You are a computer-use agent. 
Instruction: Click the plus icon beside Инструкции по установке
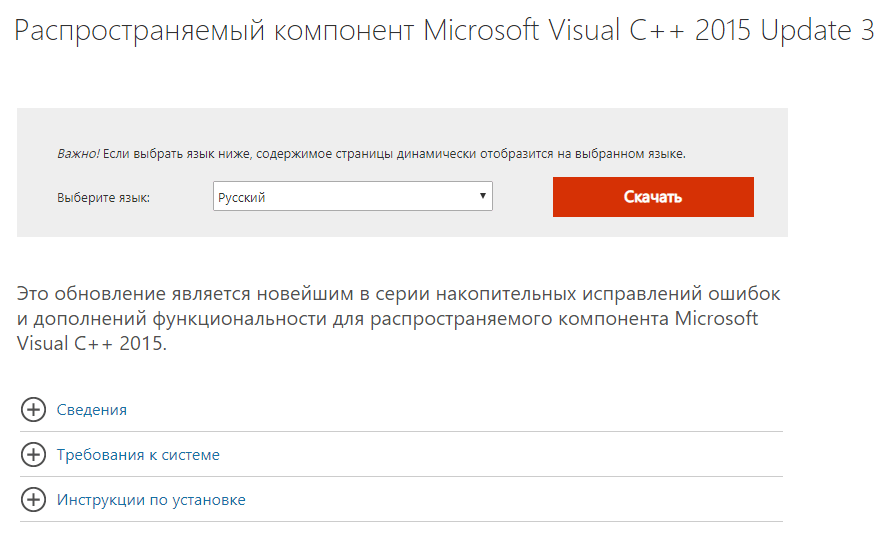tap(33, 500)
